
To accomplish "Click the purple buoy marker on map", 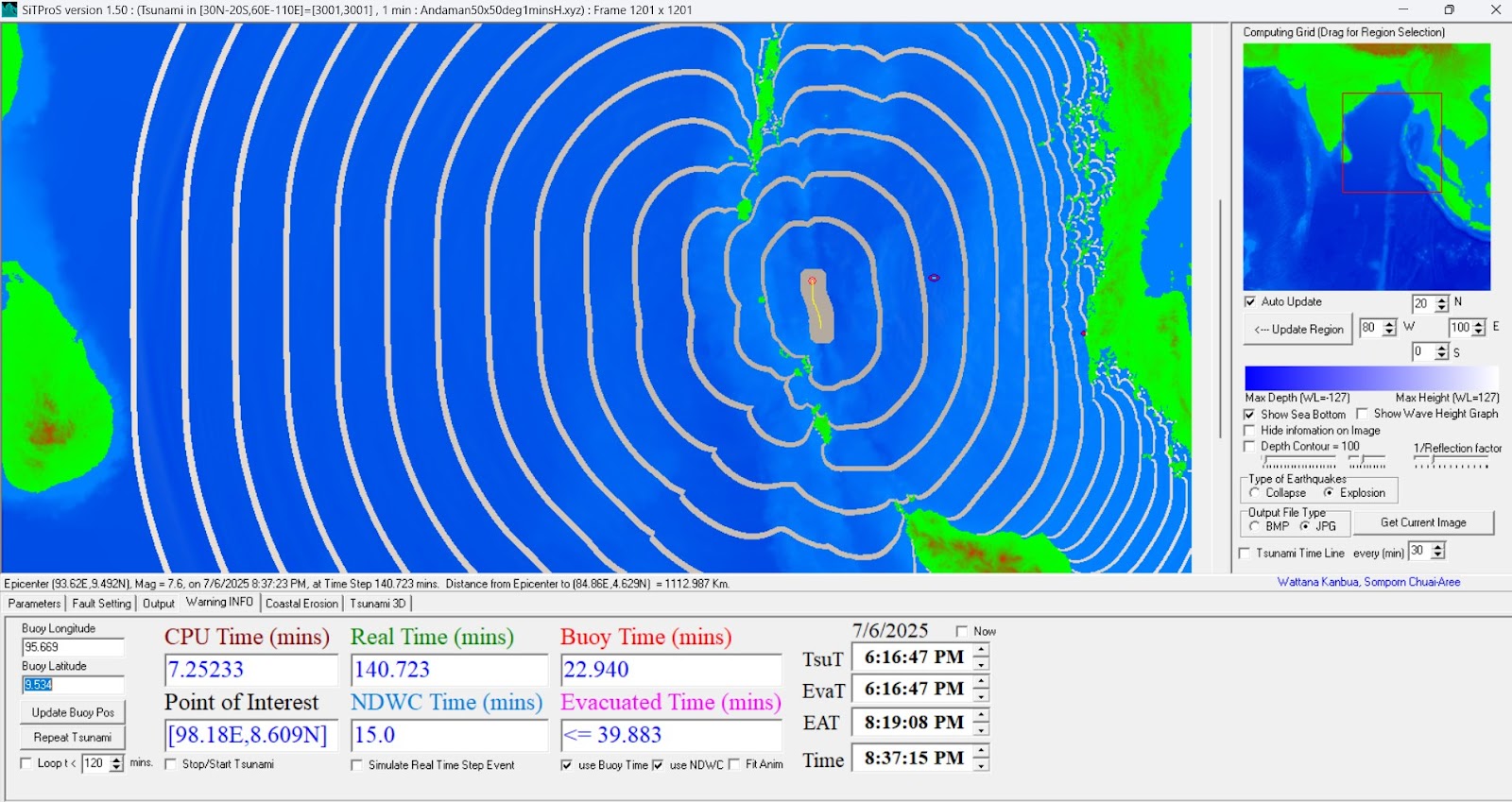I will [934, 278].
